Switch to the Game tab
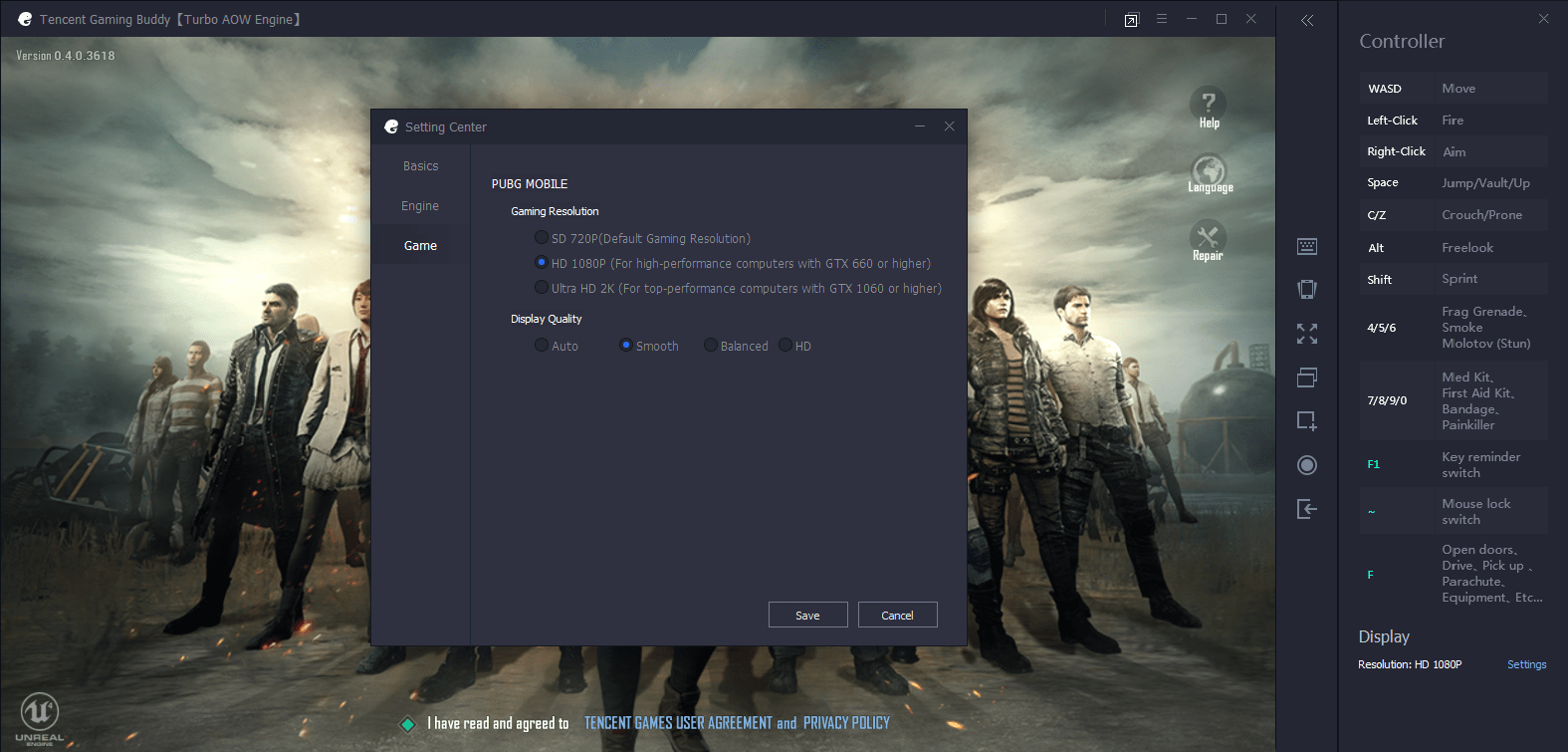Image resolution: width=1568 pixels, height=752 pixels. pos(420,246)
